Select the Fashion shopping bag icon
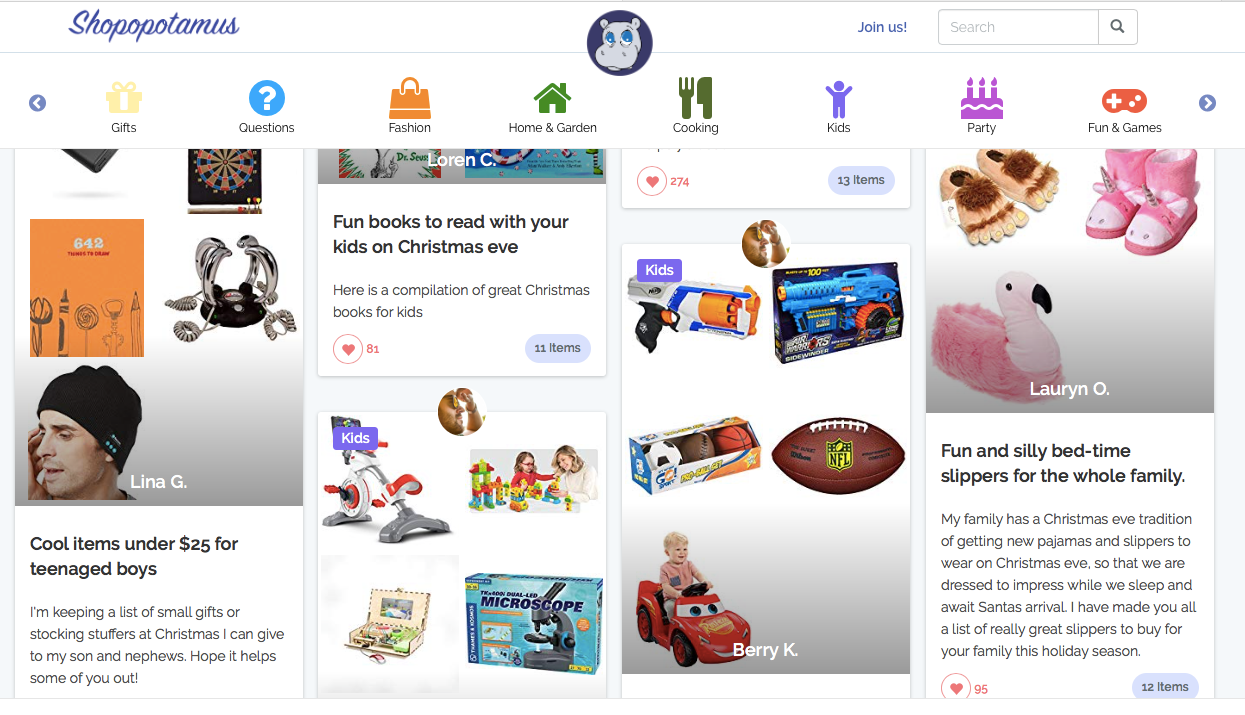The width and height of the screenshot is (1245, 715). pyautogui.click(x=410, y=98)
